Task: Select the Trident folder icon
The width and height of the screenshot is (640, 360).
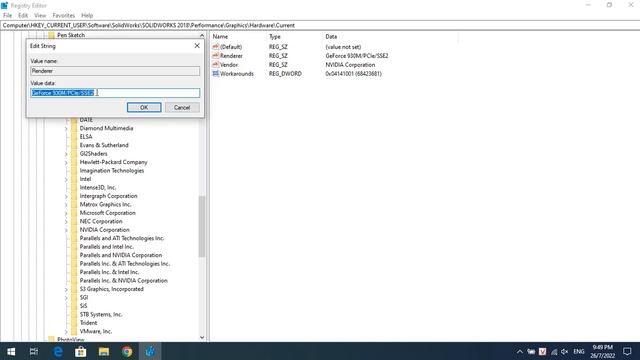Action: tap(74, 323)
